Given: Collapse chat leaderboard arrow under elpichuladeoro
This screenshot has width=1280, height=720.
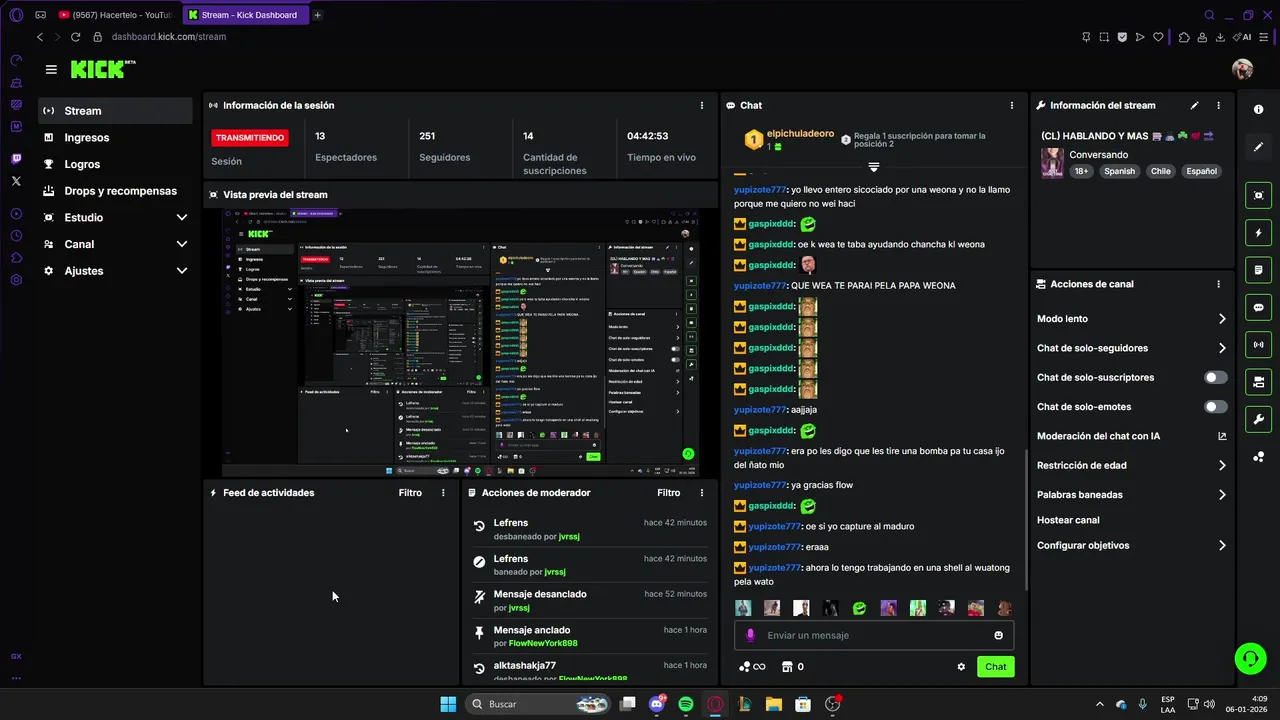Looking at the screenshot, I should click(874, 166).
